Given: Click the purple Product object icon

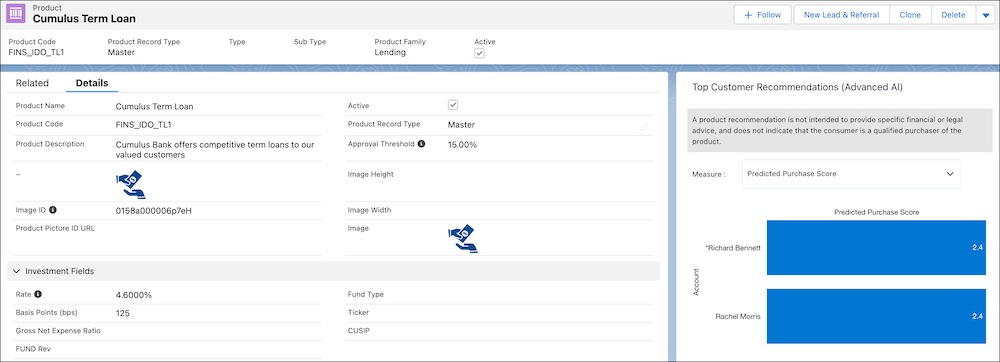Looking at the screenshot, I should click(17, 14).
